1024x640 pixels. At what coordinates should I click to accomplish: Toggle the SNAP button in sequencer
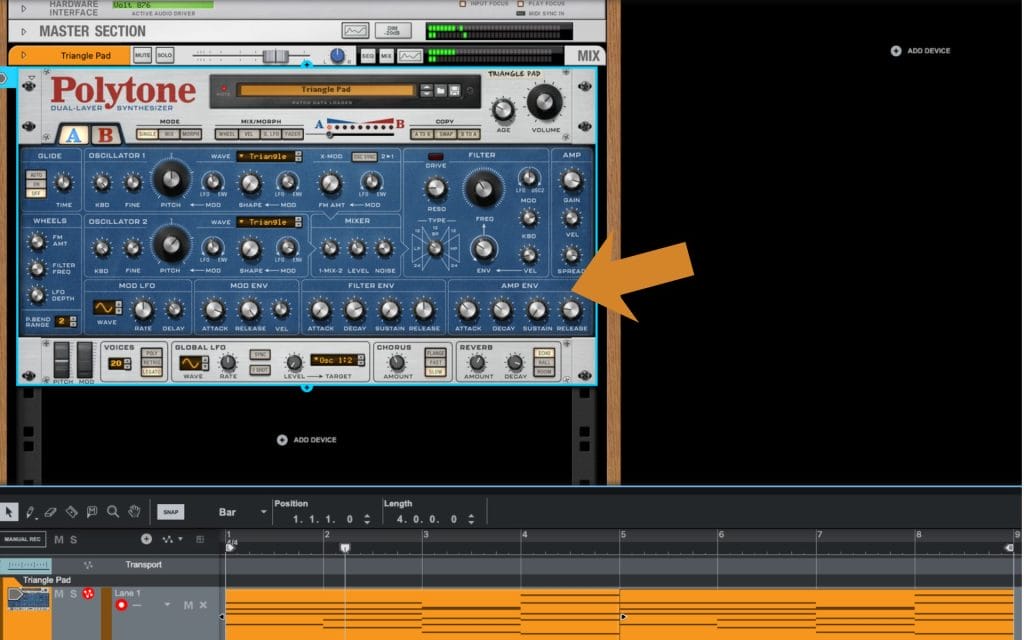coord(170,512)
